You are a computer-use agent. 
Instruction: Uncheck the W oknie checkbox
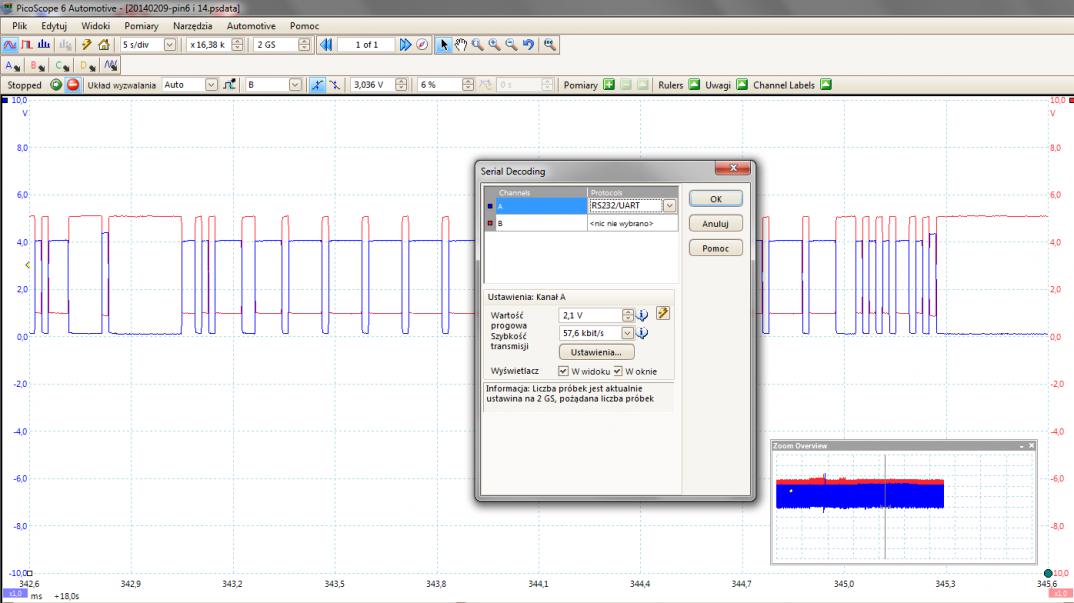(618, 371)
